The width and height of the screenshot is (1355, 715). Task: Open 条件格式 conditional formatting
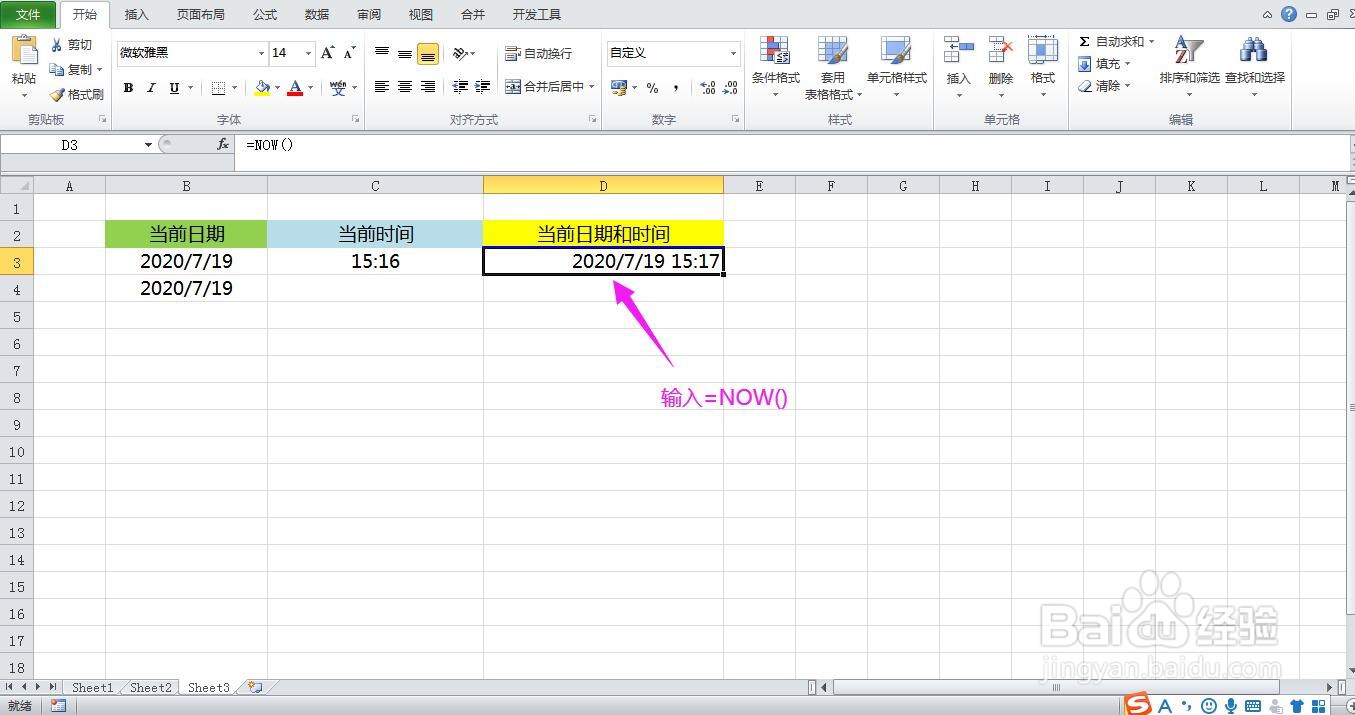[x=775, y=67]
